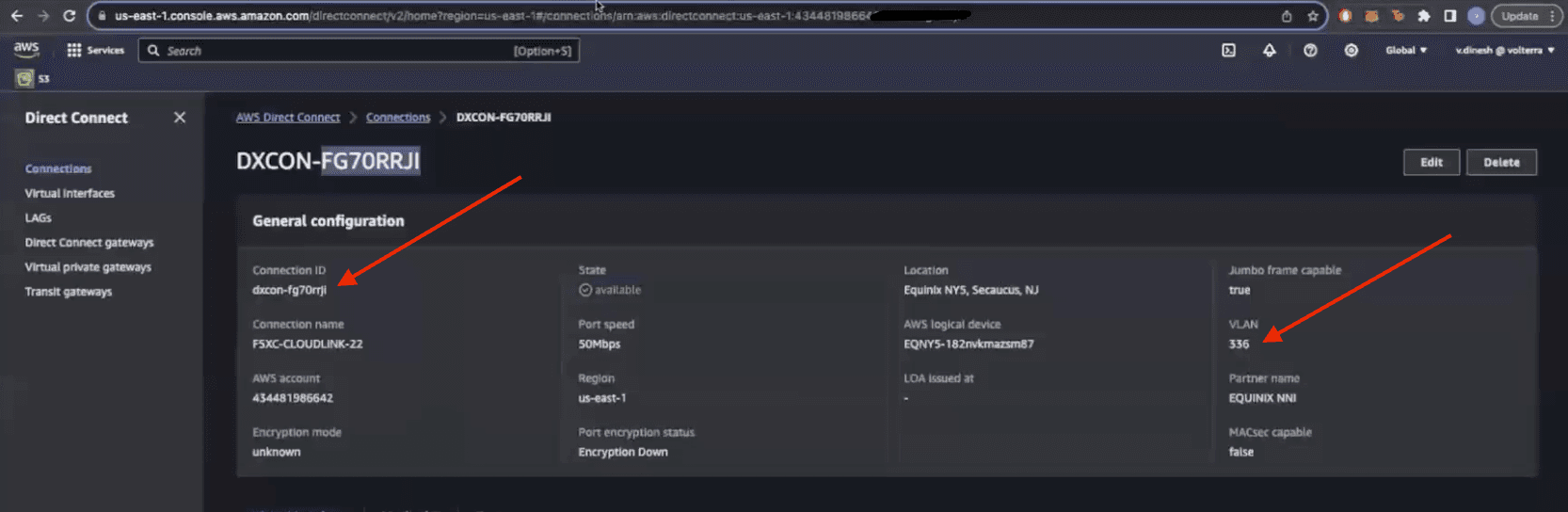This screenshot has height=512, width=1568.
Task: Click the Edit button
Action: tap(1431, 163)
